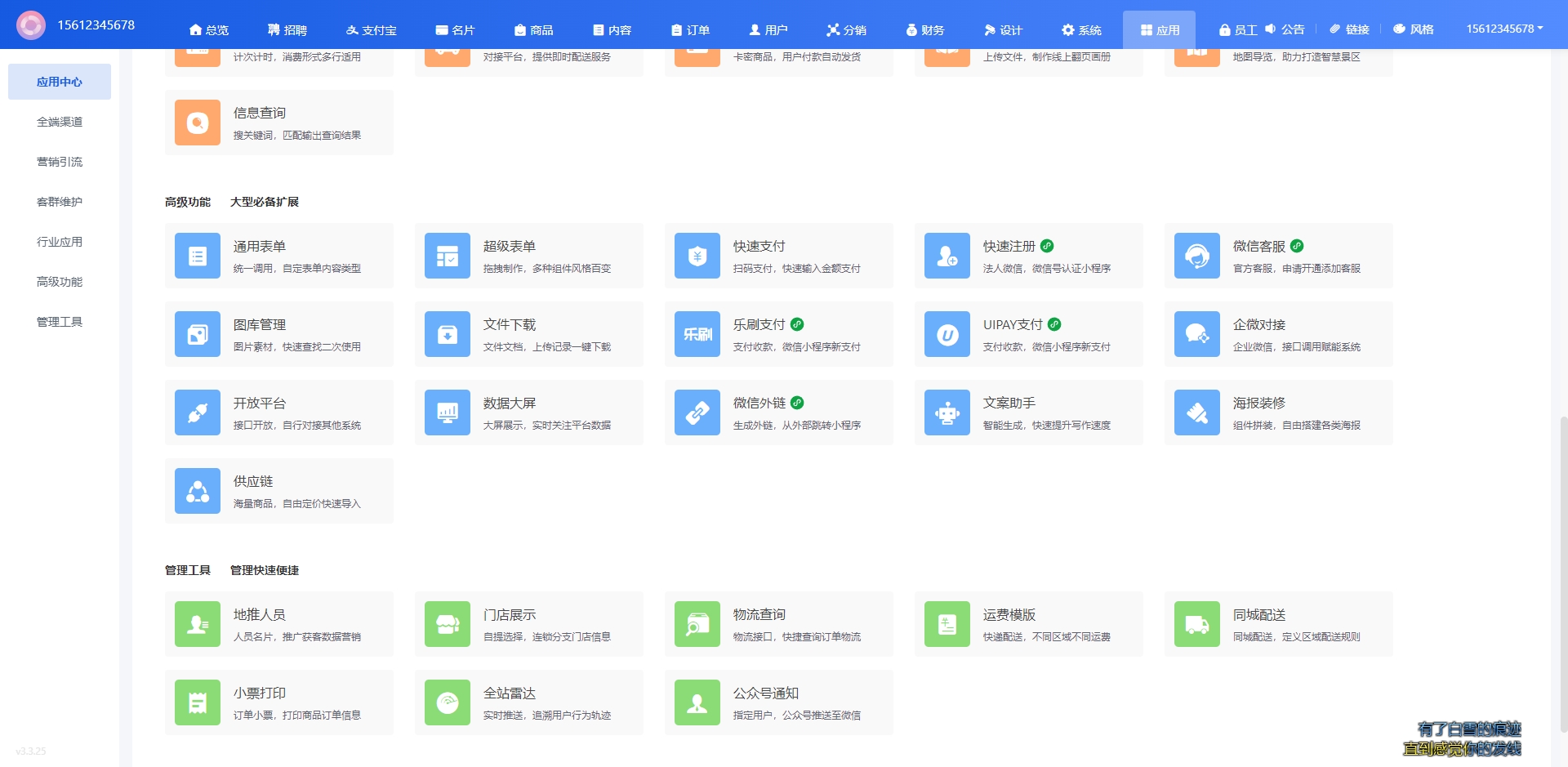Go to 管理工具 in the sidebar

pyautogui.click(x=60, y=322)
